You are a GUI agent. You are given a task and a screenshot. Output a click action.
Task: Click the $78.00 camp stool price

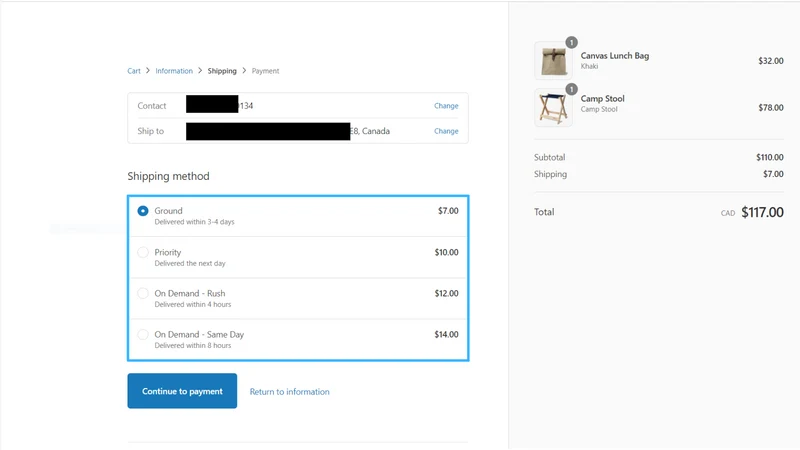coord(771,108)
